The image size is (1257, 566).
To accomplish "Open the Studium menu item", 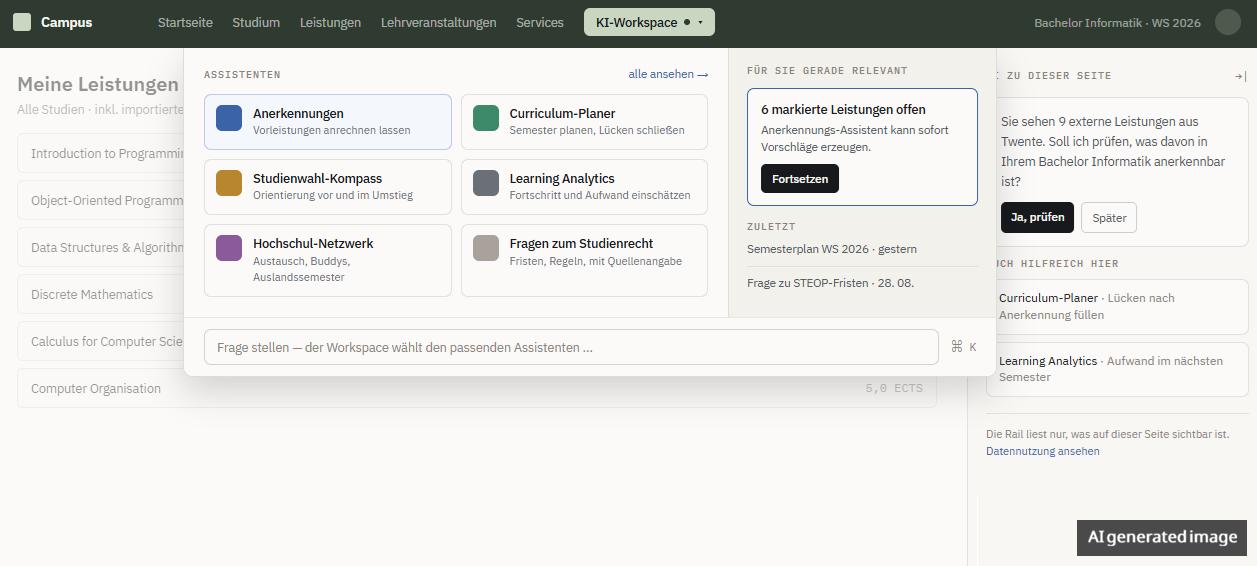I will pyautogui.click(x=256, y=22).
